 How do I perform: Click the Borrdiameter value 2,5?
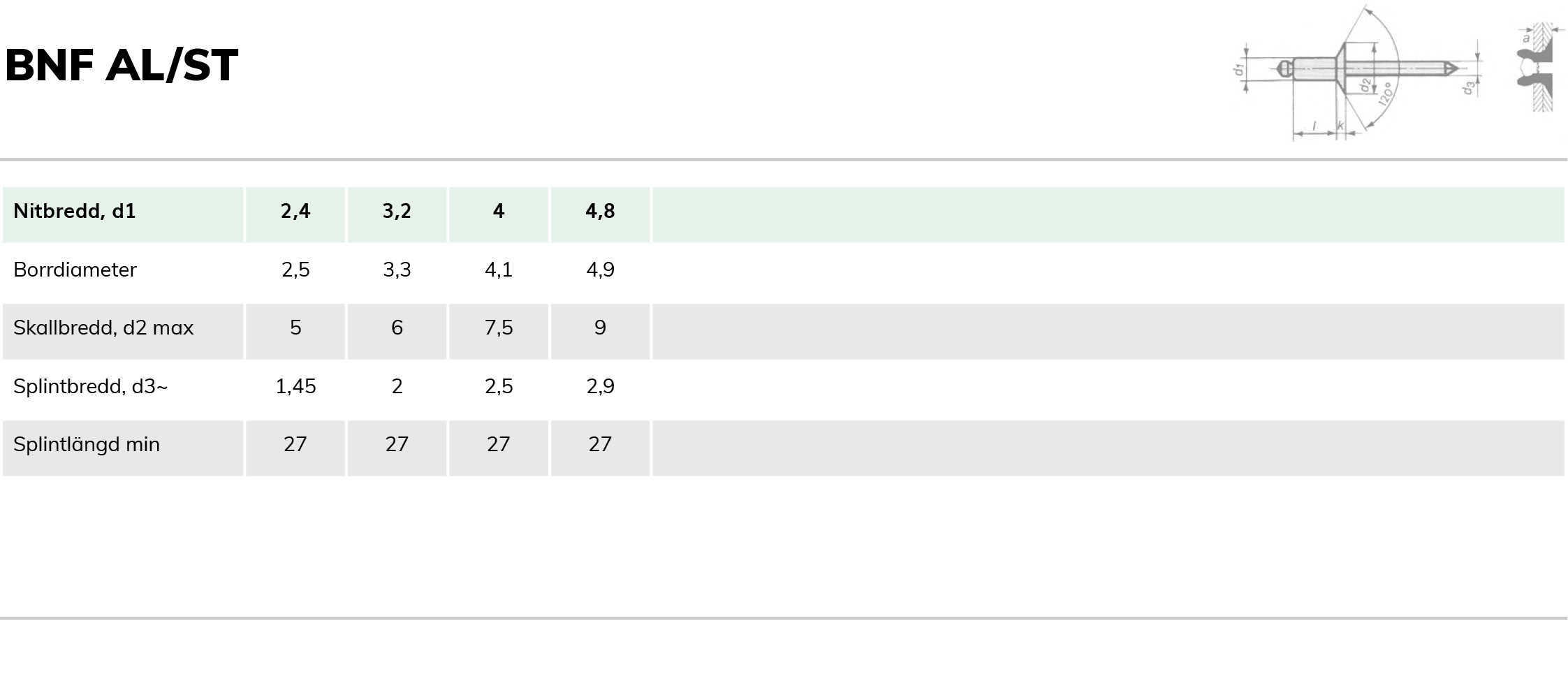(x=295, y=270)
